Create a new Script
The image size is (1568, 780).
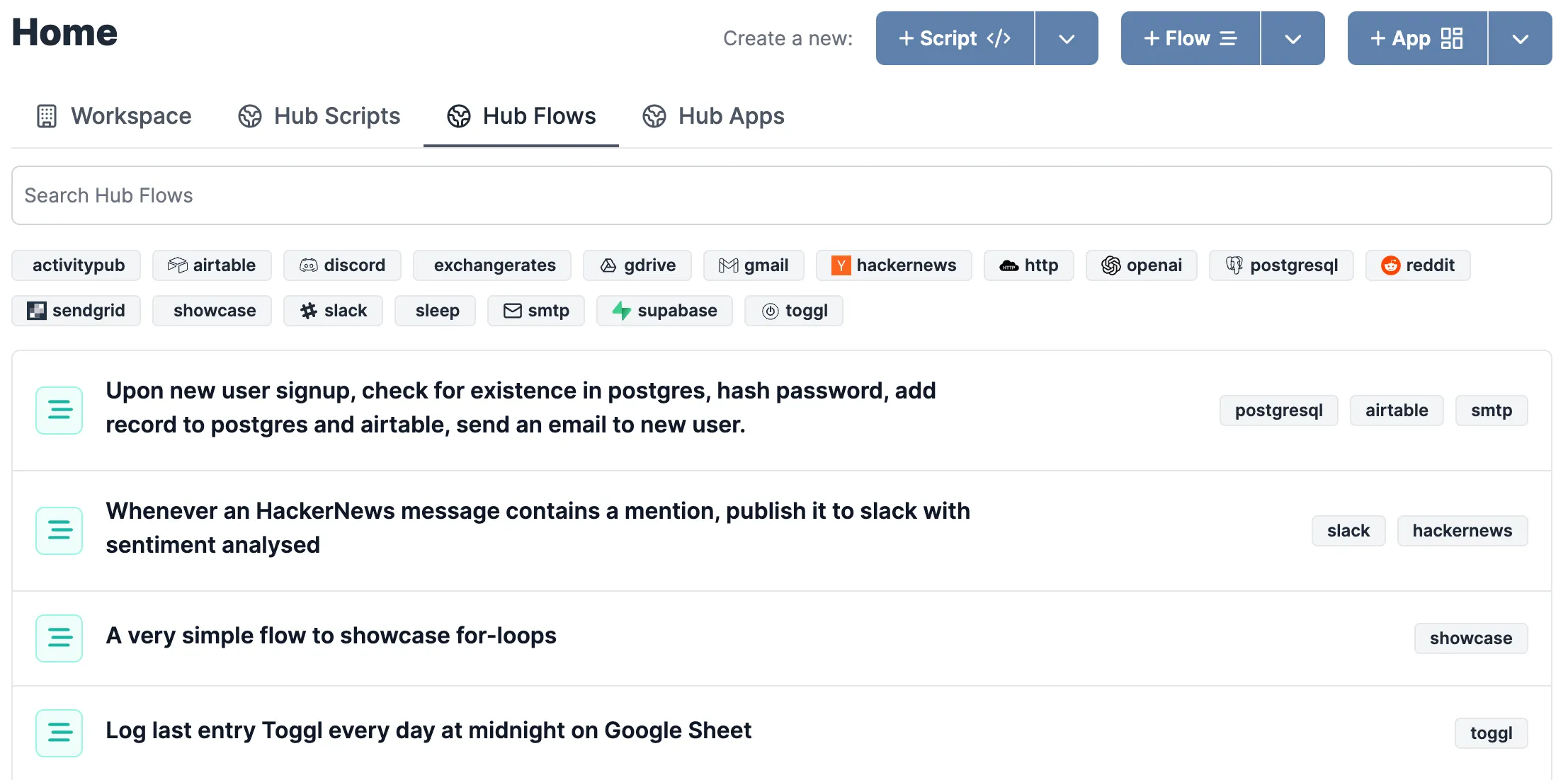(954, 39)
